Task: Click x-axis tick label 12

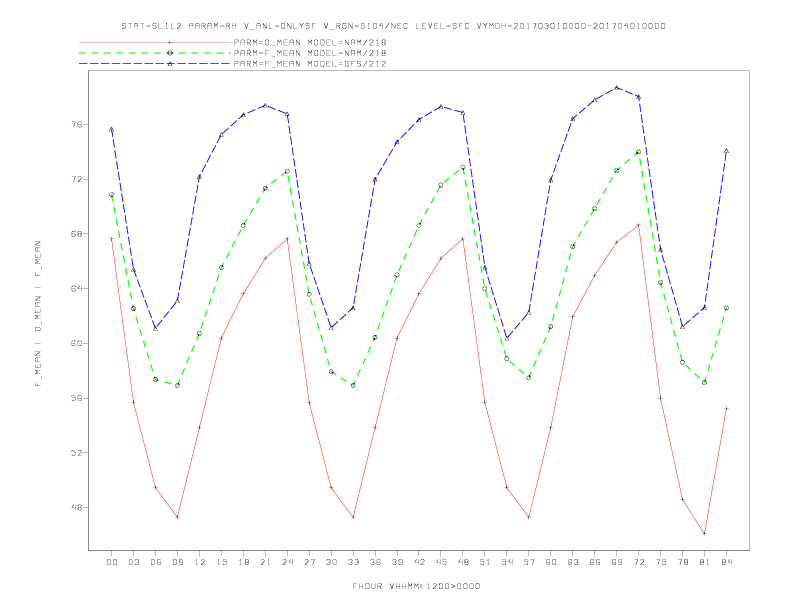Action: (200, 562)
